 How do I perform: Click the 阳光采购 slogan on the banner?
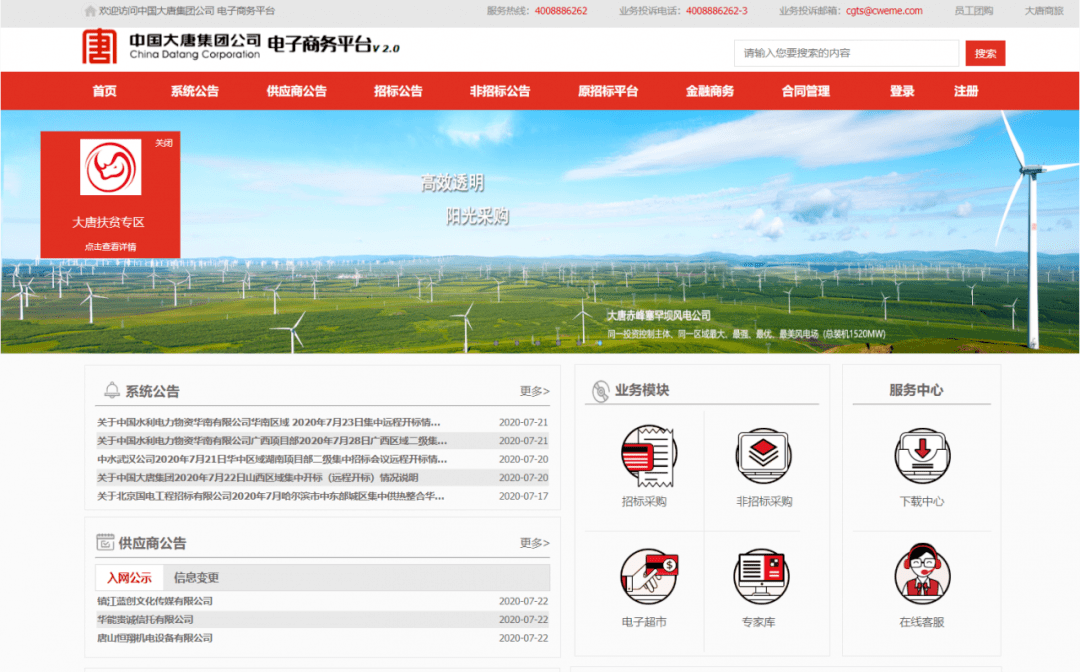click(x=477, y=217)
